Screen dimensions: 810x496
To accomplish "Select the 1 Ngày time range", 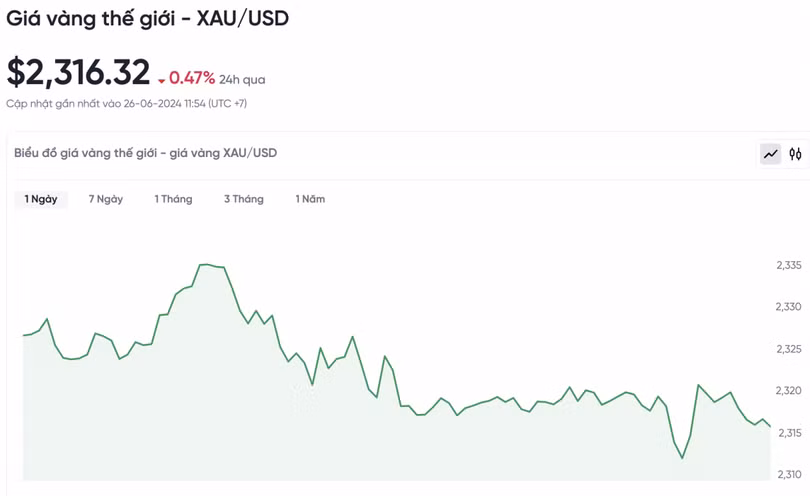I will pos(41,199).
